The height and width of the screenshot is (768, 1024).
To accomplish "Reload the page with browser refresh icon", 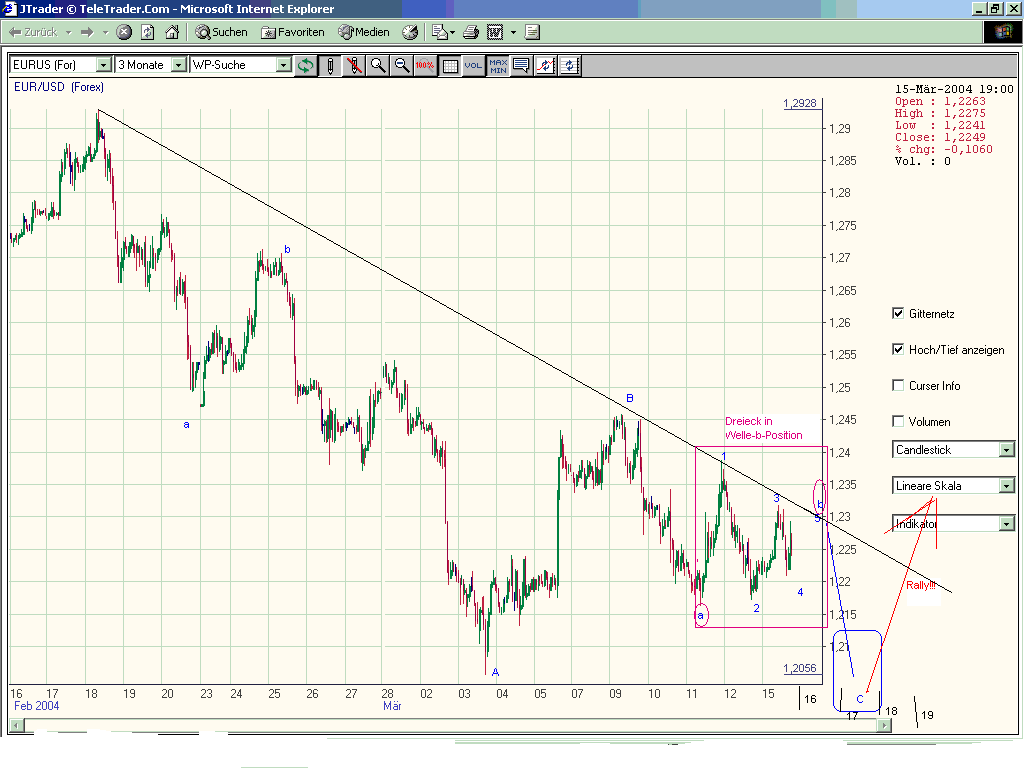I will pos(148,32).
